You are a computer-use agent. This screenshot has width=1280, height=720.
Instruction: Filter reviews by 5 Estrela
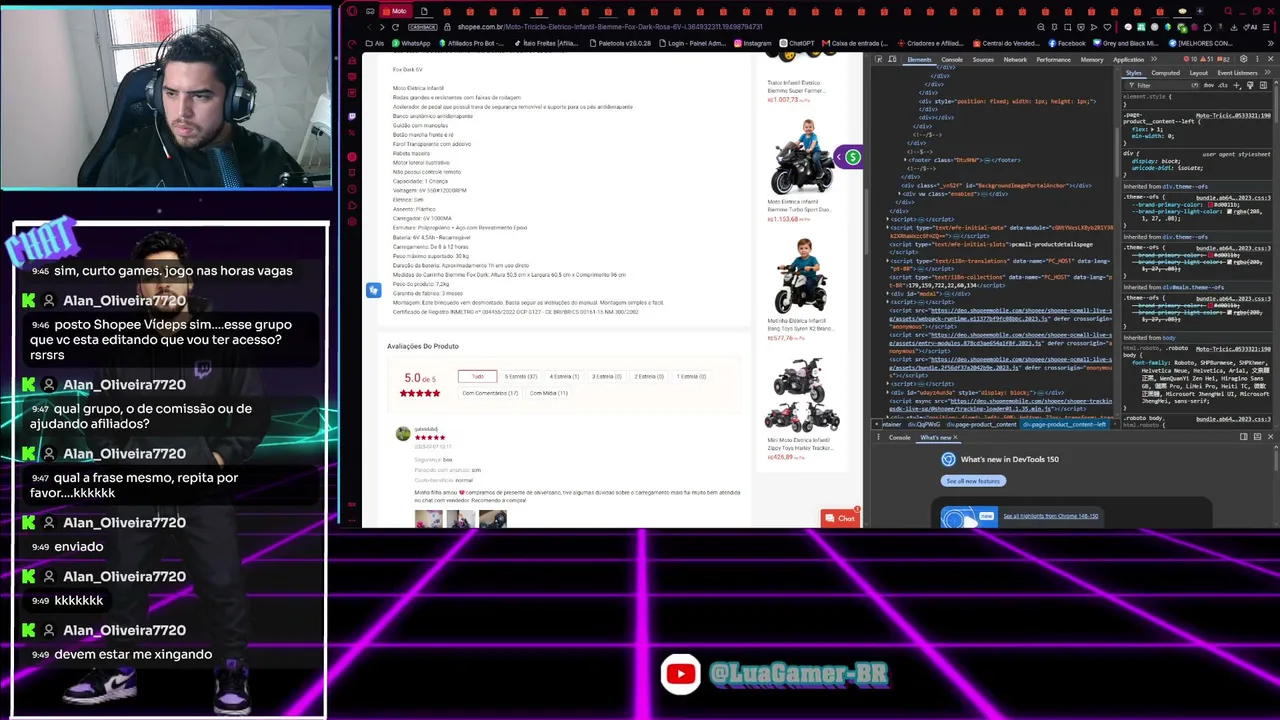(521, 376)
